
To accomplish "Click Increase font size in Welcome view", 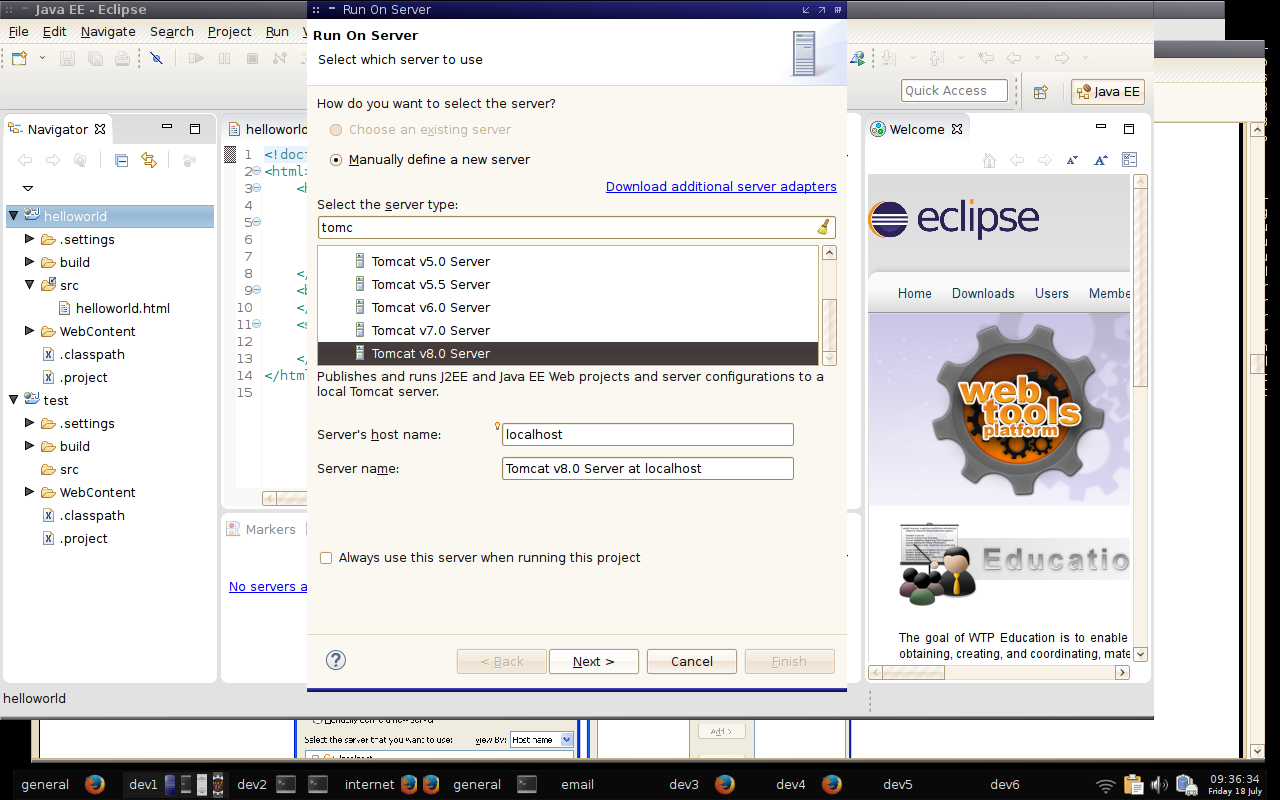I will point(1101,160).
